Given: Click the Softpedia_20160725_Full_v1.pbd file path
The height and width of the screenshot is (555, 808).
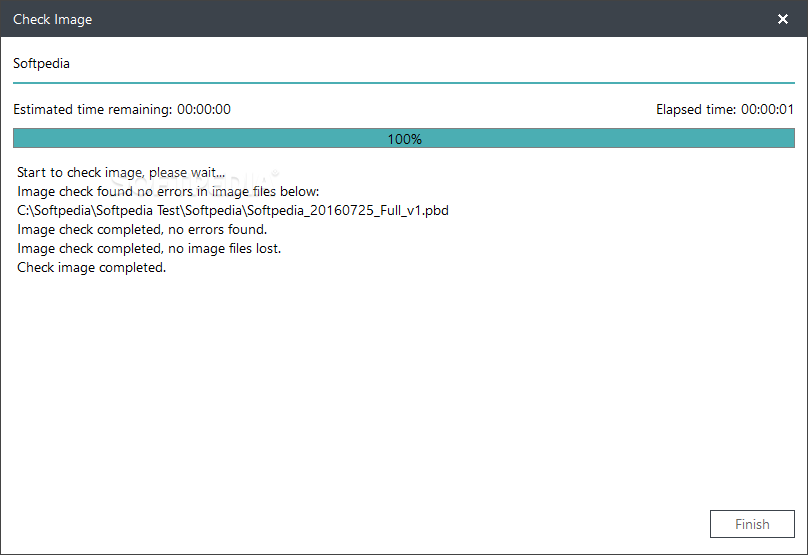Looking at the screenshot, I should click(x=233, y=210).
